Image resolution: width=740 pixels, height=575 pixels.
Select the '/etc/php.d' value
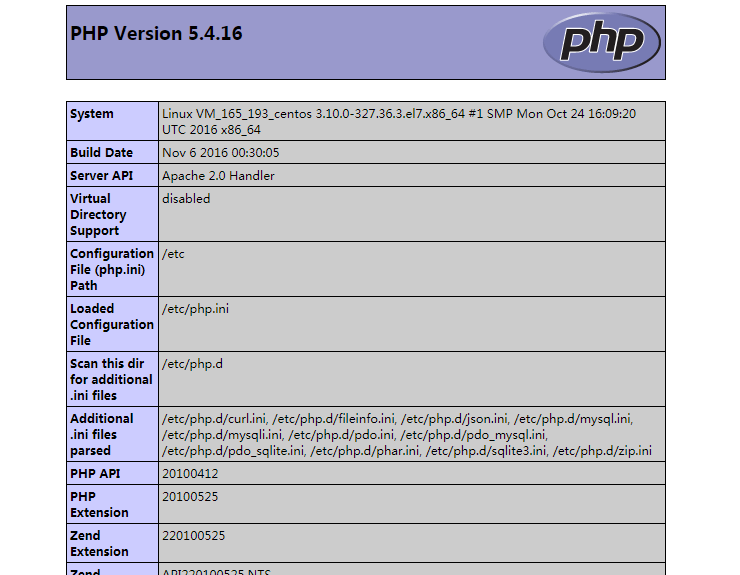pos(192,364)
